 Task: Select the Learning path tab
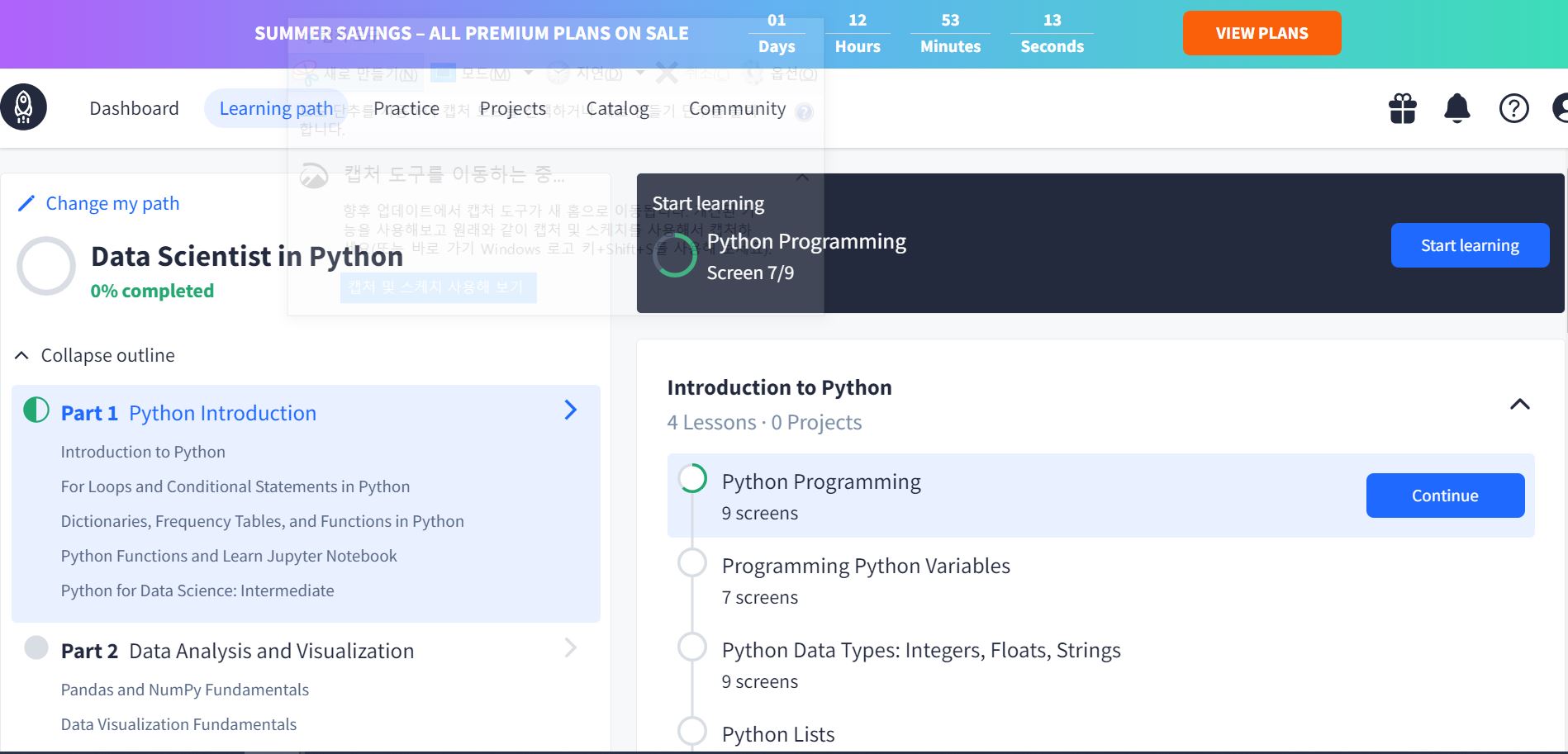tap(276, 108)
